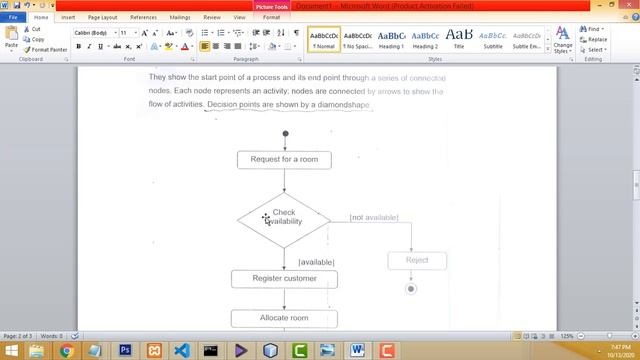This screenshot has width=640, height=360.
Task: Apply the Normal style
Action: click(x=324, y=40)
